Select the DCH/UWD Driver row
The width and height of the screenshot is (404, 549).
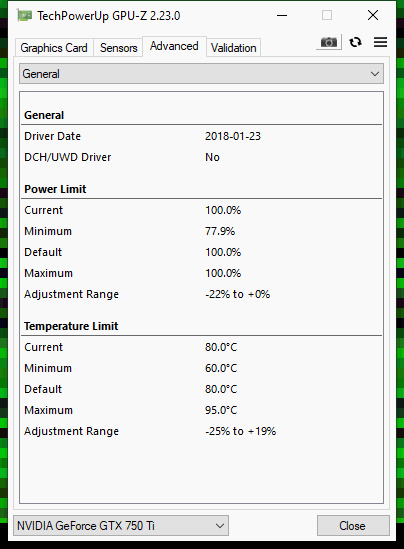201,157
